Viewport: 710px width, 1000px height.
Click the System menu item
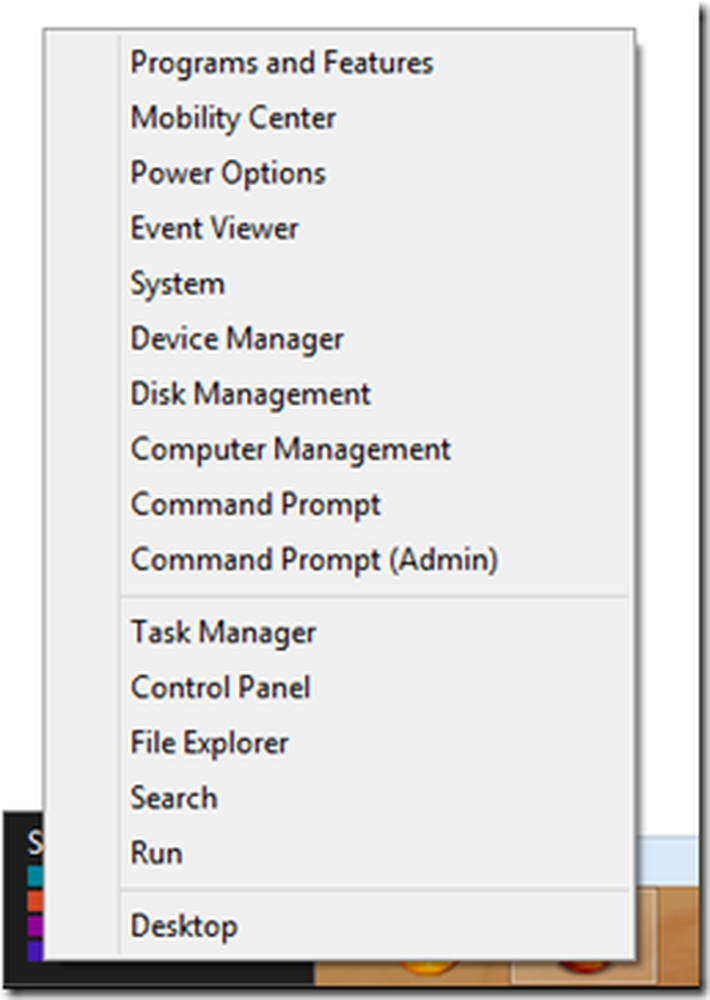click(x=177, y=283)
